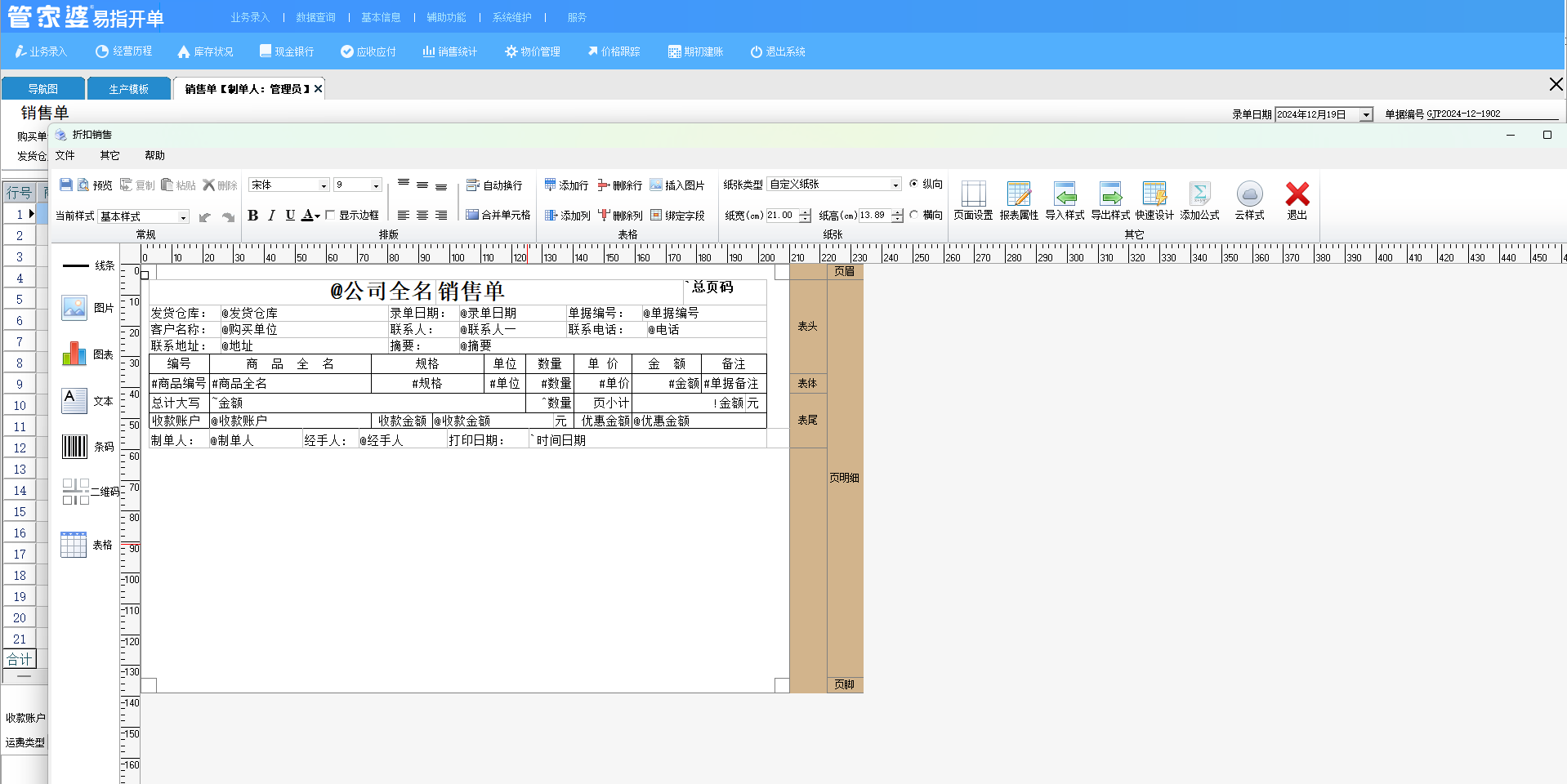The width and height of the screenshot is (1567, 784).
Task: Open the 数据查询 top menu
Action: (315, 17)
